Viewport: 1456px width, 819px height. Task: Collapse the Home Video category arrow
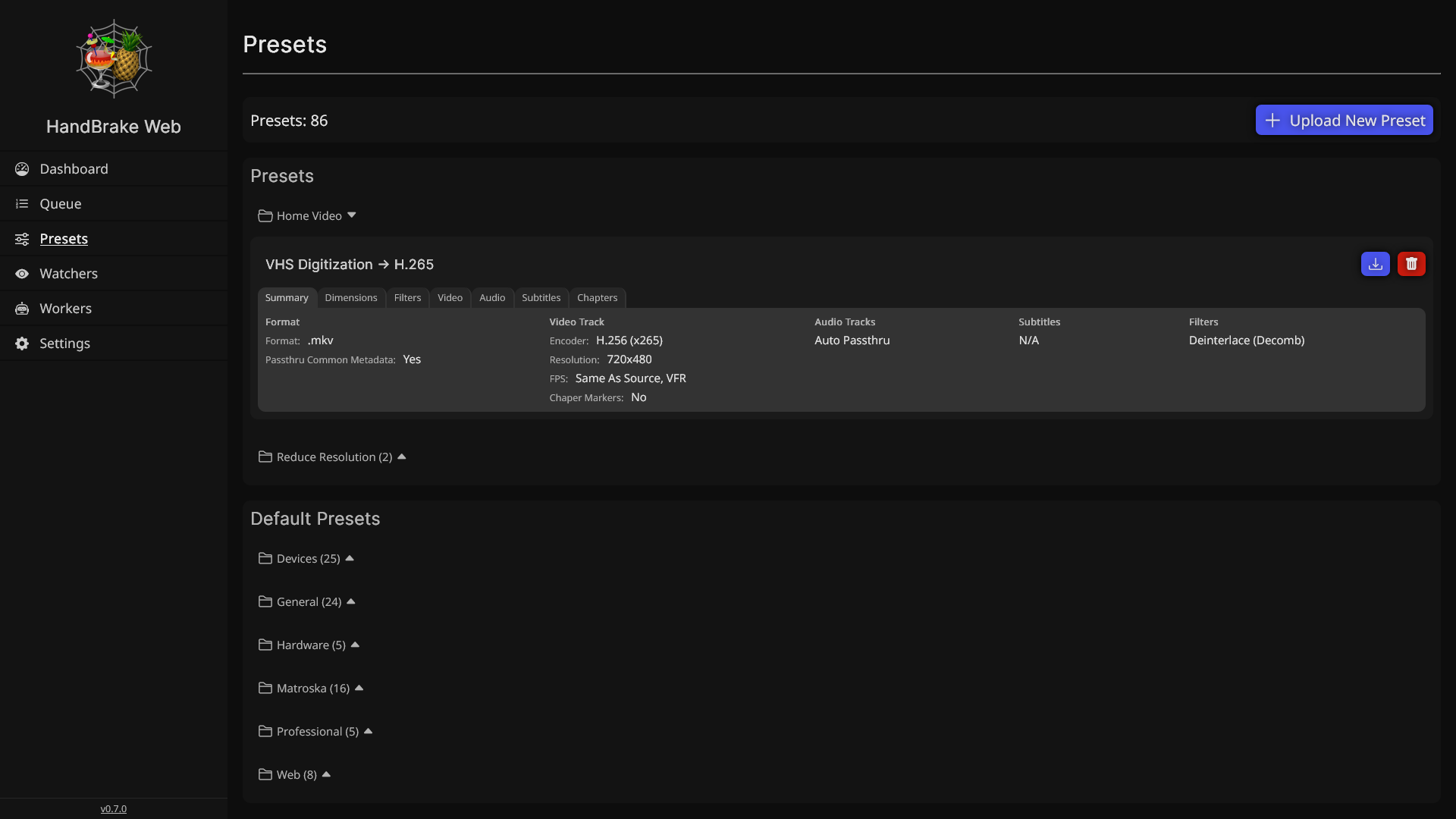click(x=352, y=215)
